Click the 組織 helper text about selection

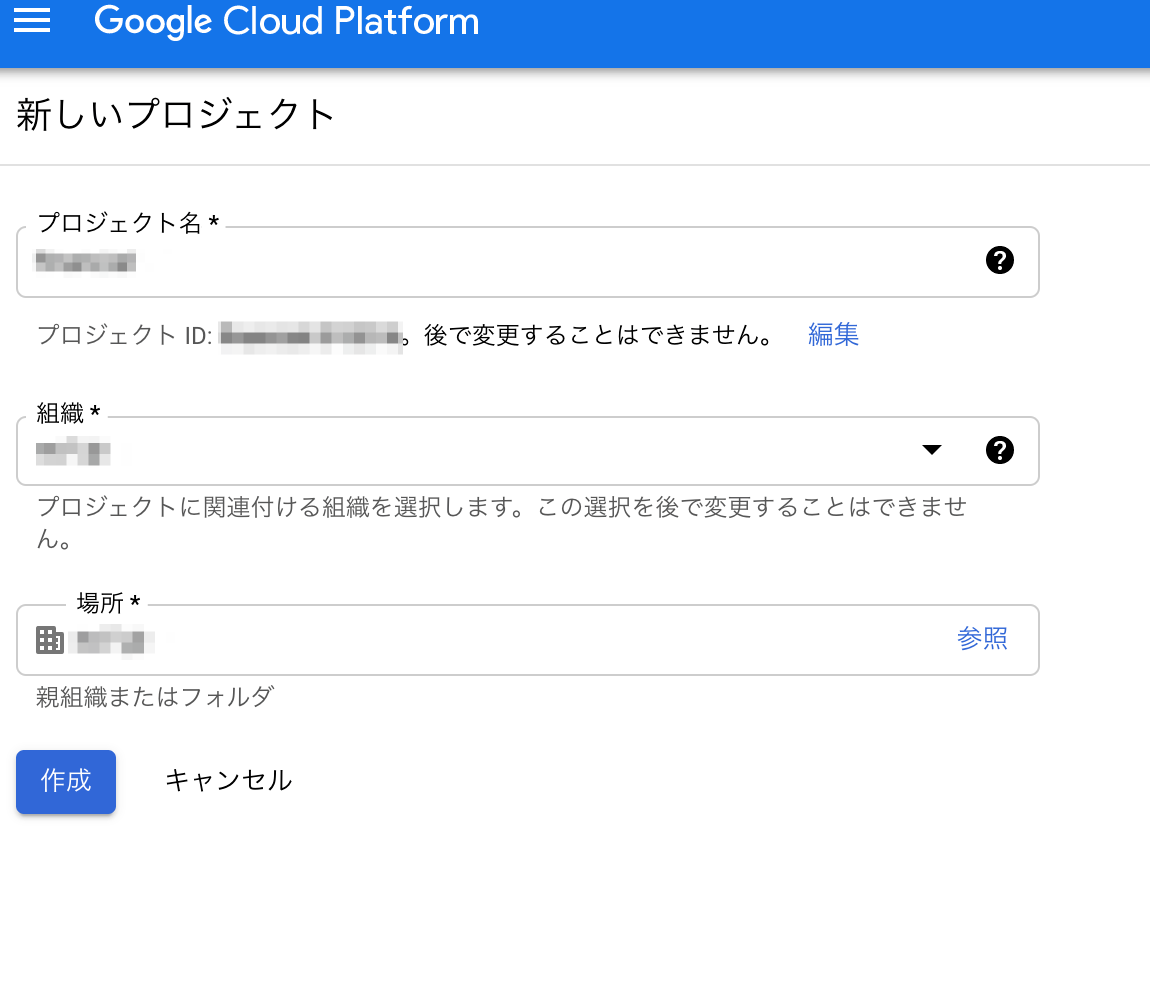pos(502,523)
